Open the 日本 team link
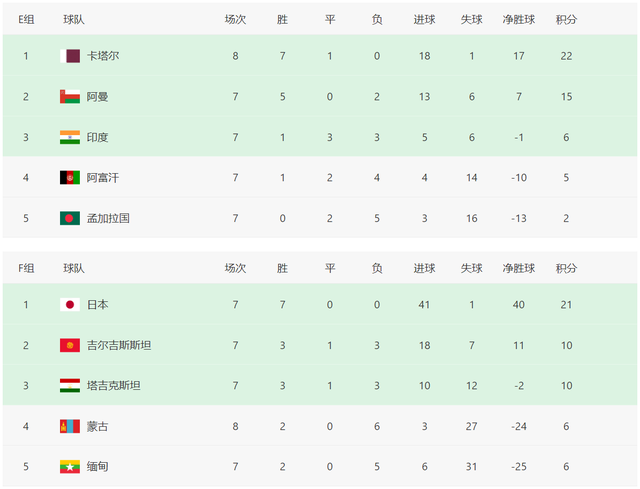640x489 pixels. click(x=97, y=305)
